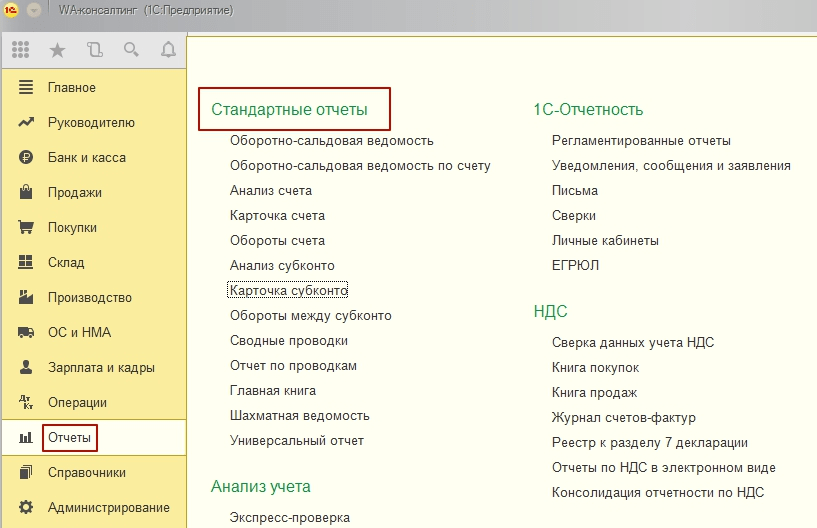The width and height of the screenshot is (817, 528).
Task: Open the Склад section
Action: (x=66, y=263)
